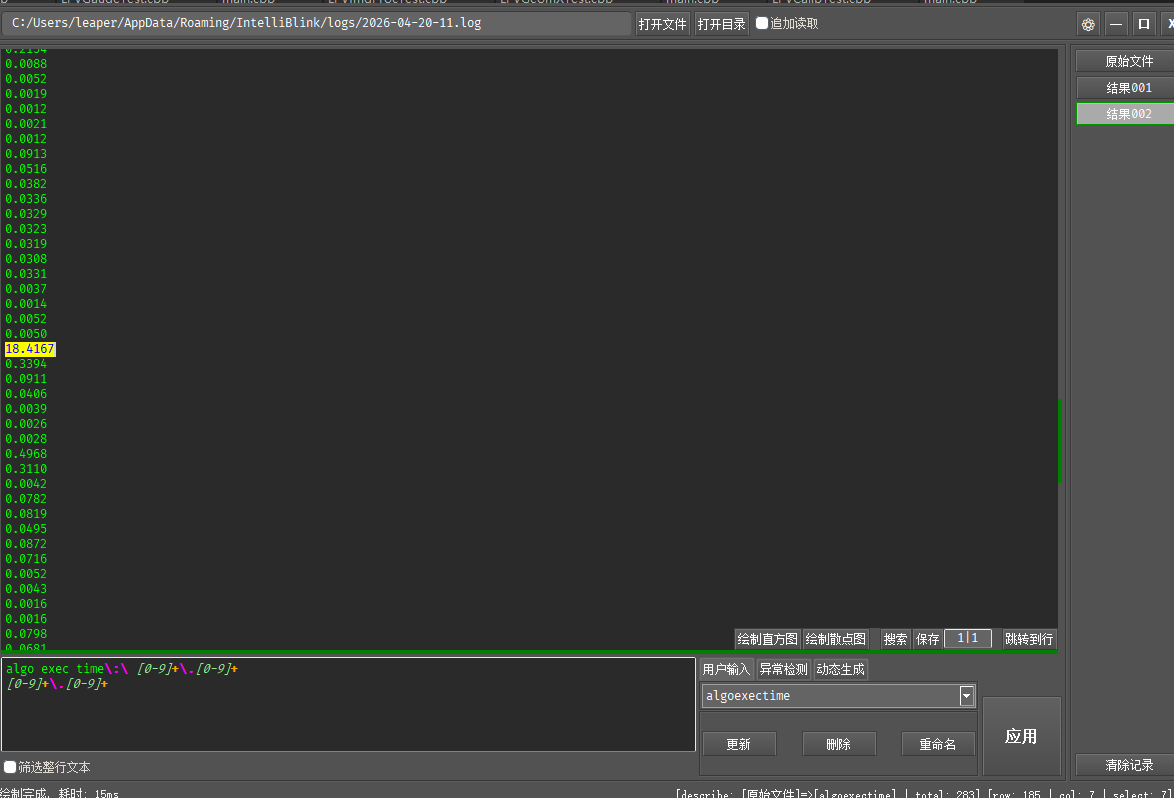Click the vertical scrollbar thumb of results
Screen dimensions: 1174x798
1060,442
